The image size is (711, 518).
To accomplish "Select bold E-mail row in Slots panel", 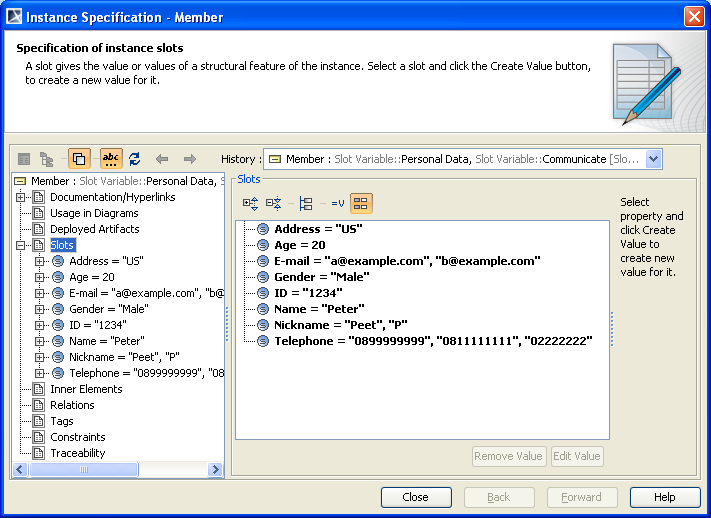I will point(407,261).
